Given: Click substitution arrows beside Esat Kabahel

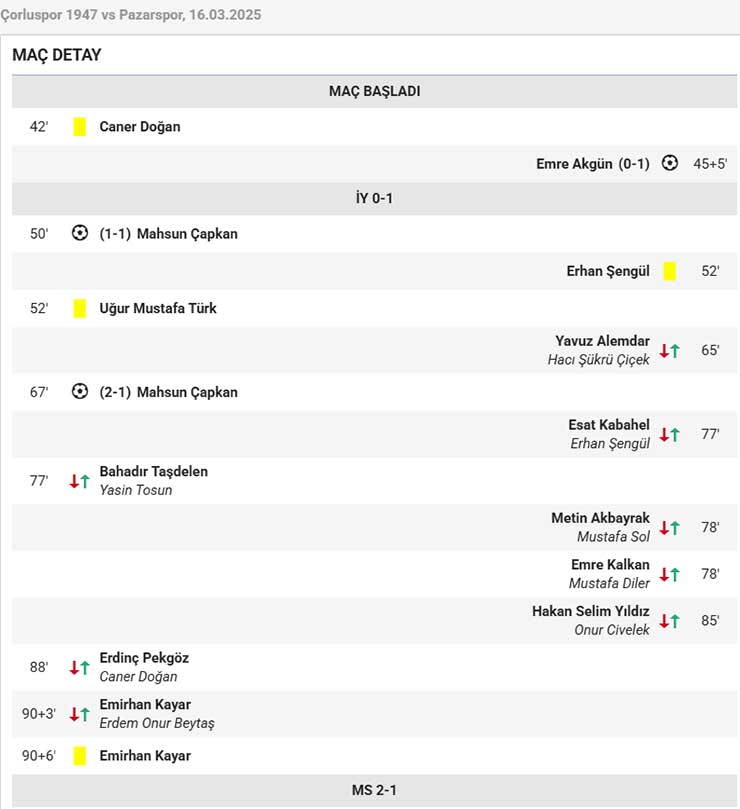Looking at the screenshot, I should 669,434.
